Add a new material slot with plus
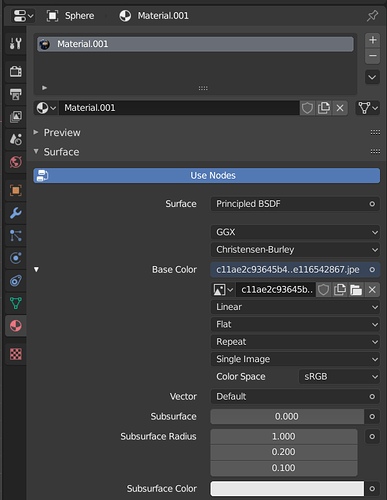 point(373,40)
